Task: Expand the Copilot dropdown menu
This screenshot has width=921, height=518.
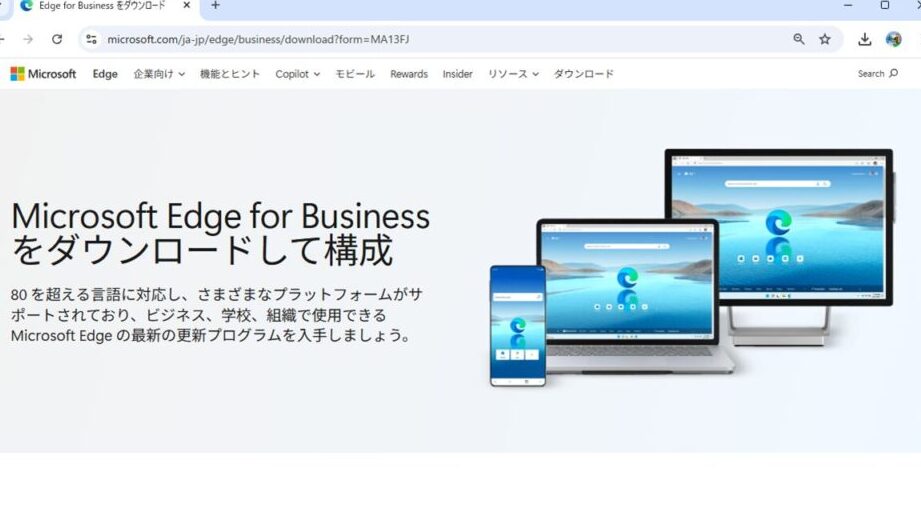Action: 297,74
